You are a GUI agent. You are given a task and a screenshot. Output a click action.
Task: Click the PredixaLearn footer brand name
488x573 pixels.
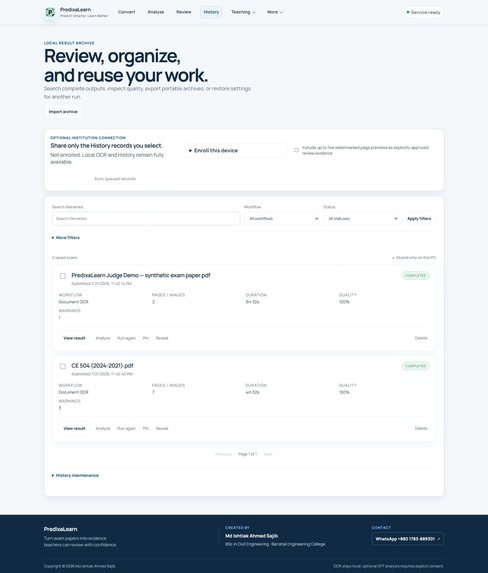[x=60, y=529]
